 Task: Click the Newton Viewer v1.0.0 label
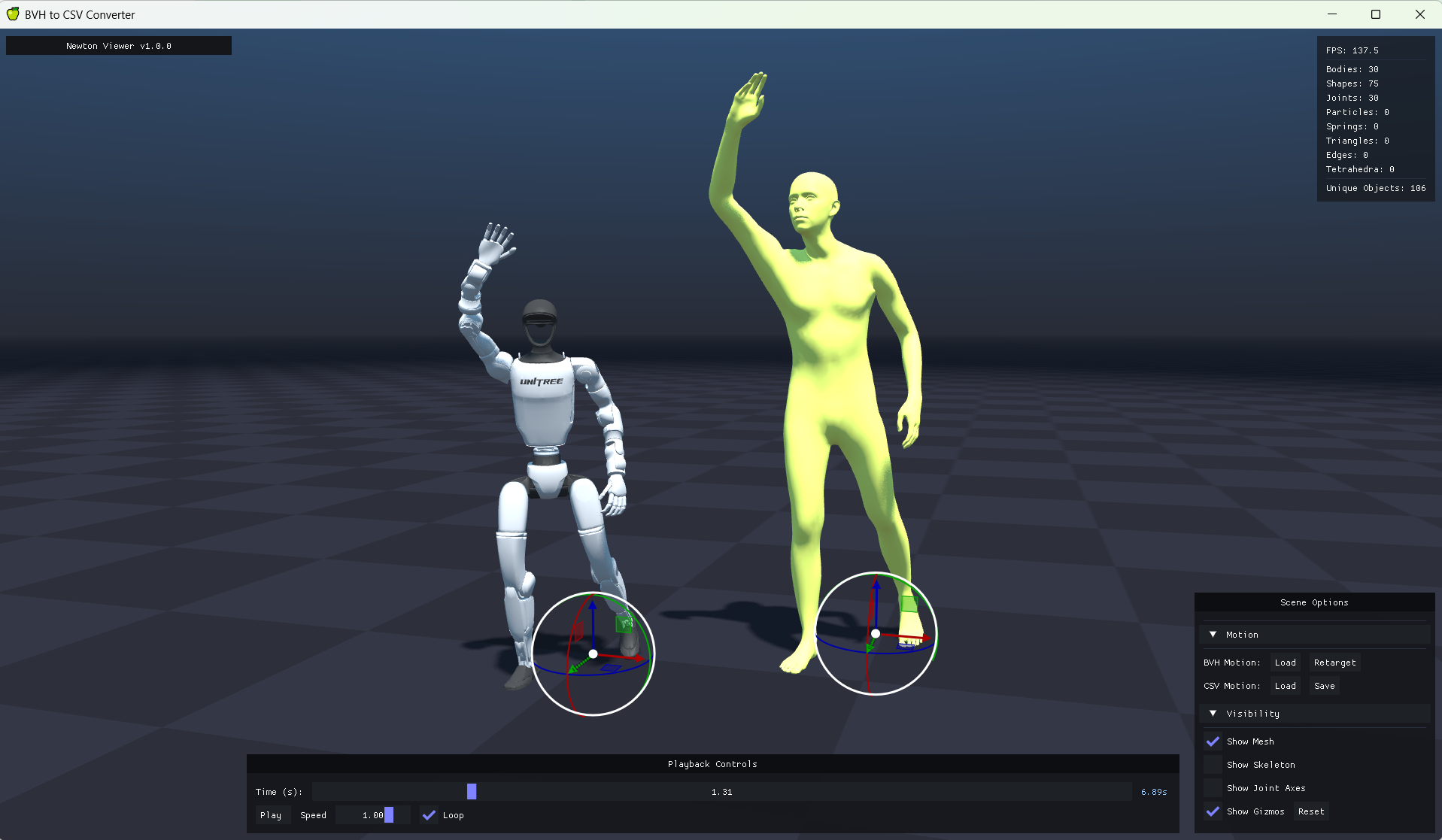[x=119, y=46]
